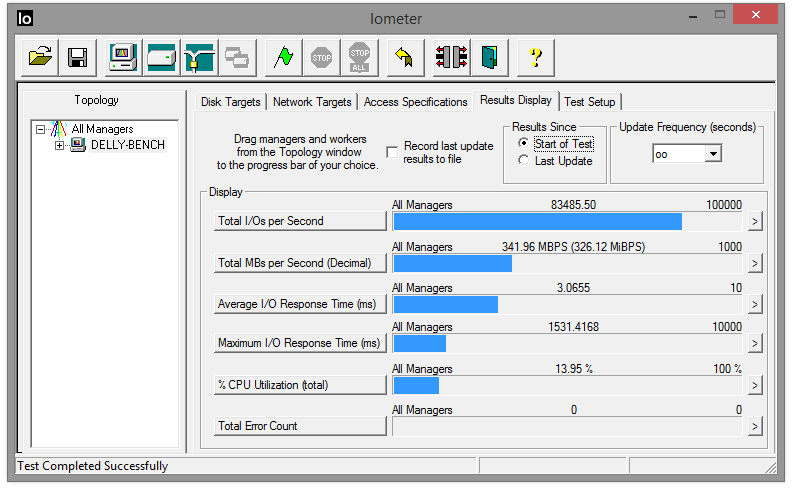This screenshot has height=491, width=792.
Task: Start a new manager
Action: 123,58
